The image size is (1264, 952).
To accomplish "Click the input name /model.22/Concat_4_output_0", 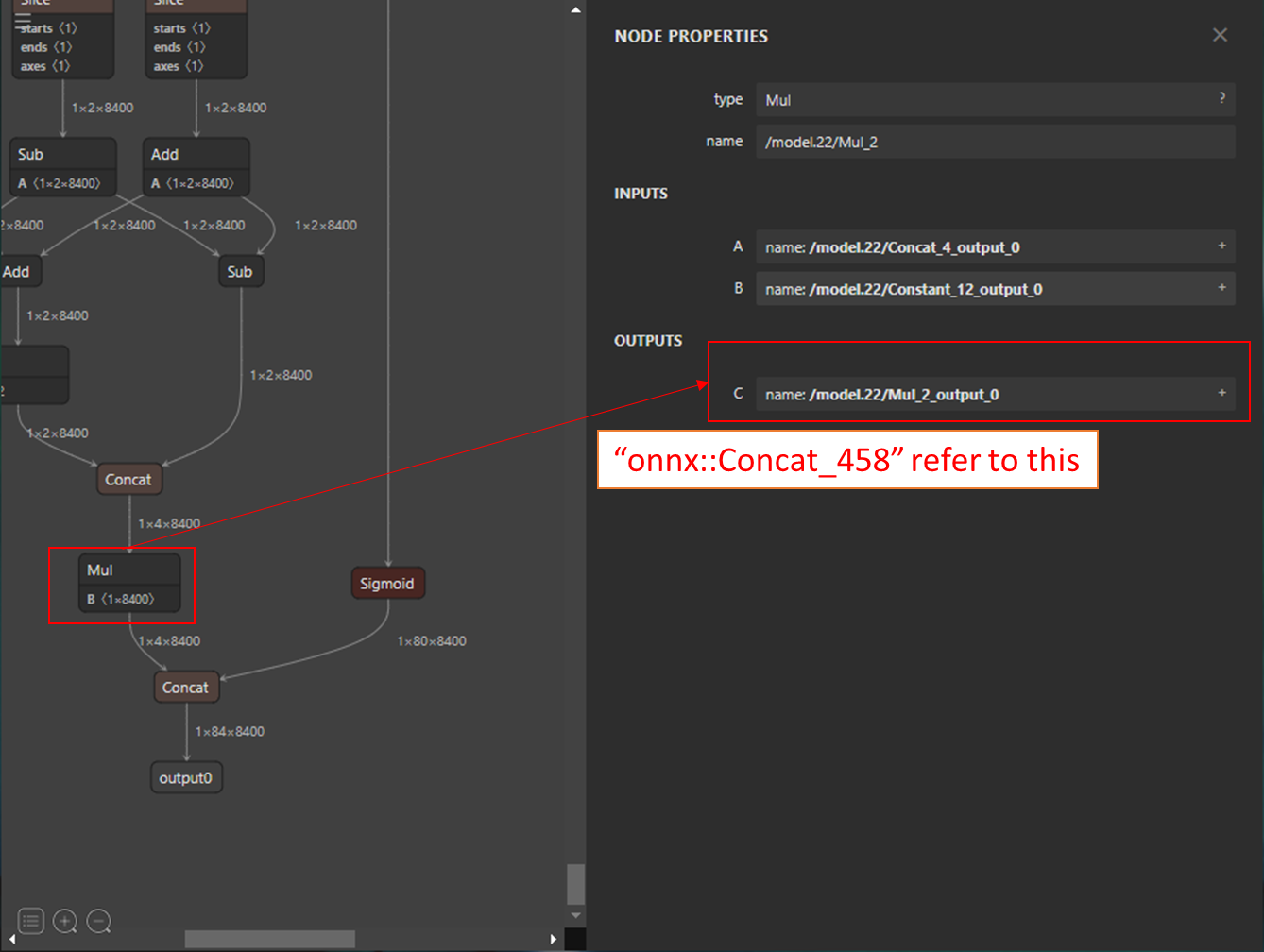I will point(914,247).
